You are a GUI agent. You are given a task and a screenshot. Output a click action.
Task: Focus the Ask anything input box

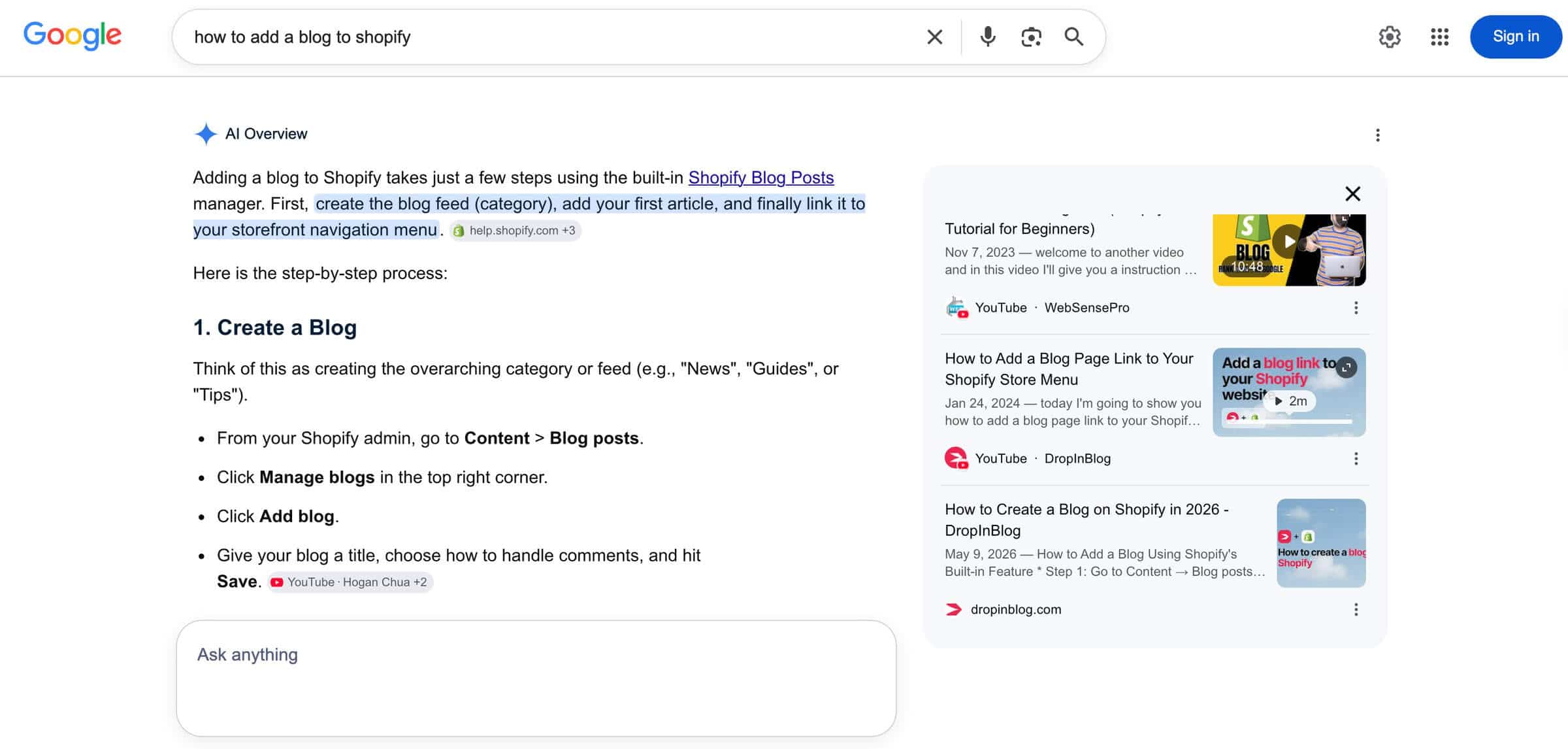[536, 678]
